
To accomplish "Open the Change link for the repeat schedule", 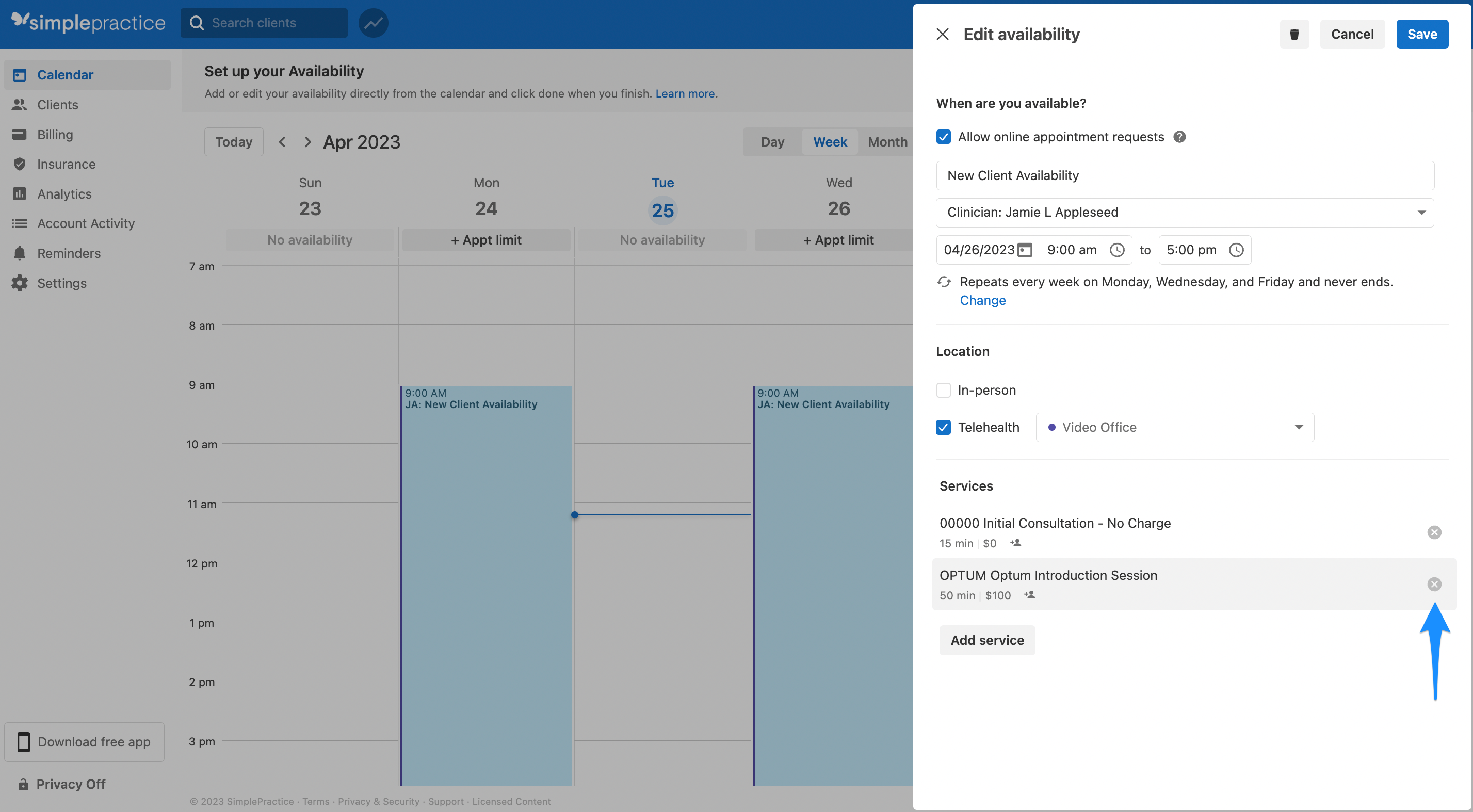I will (x=982, y=300).
